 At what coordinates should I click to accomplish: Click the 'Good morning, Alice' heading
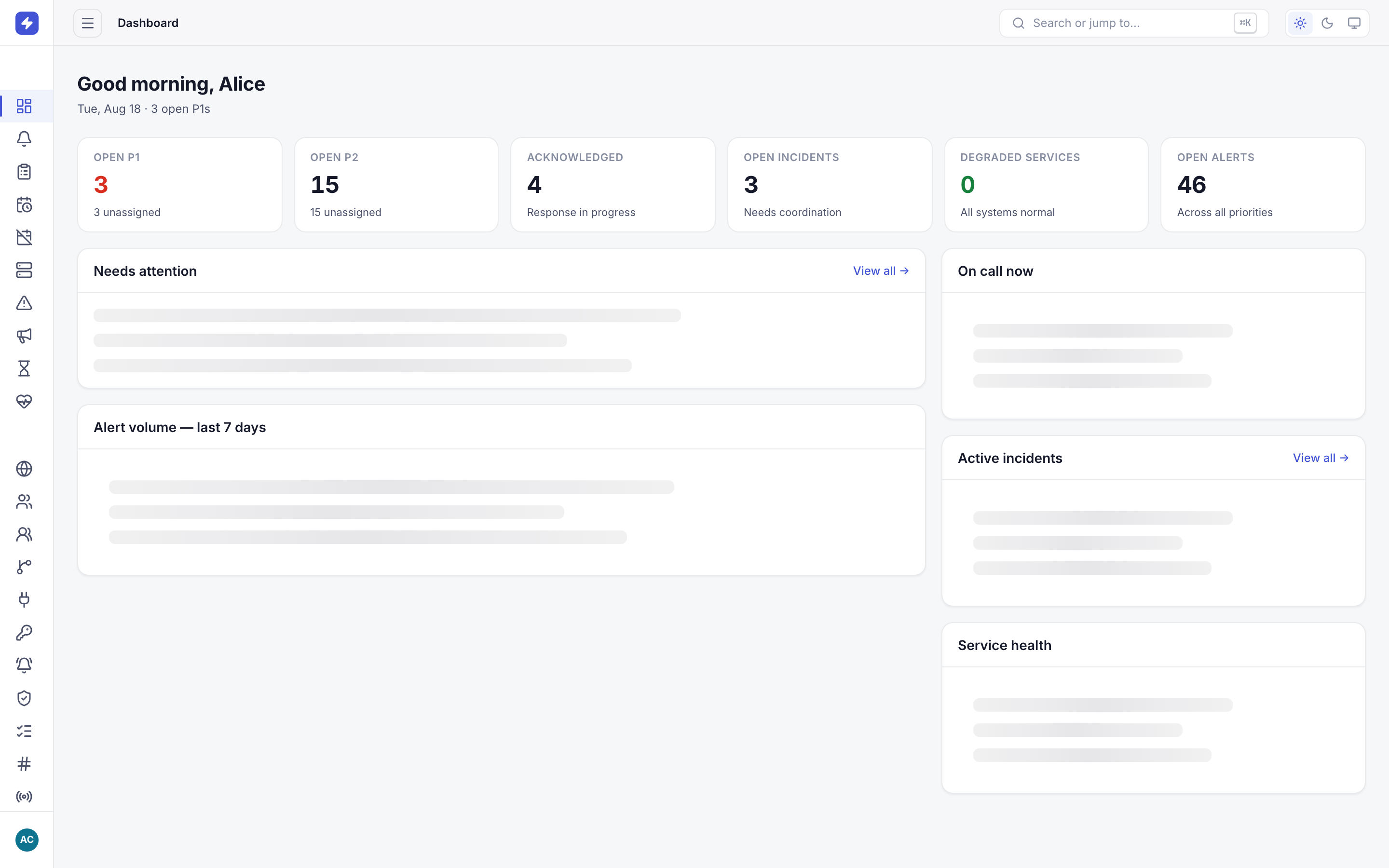click(x=171, y=84)
